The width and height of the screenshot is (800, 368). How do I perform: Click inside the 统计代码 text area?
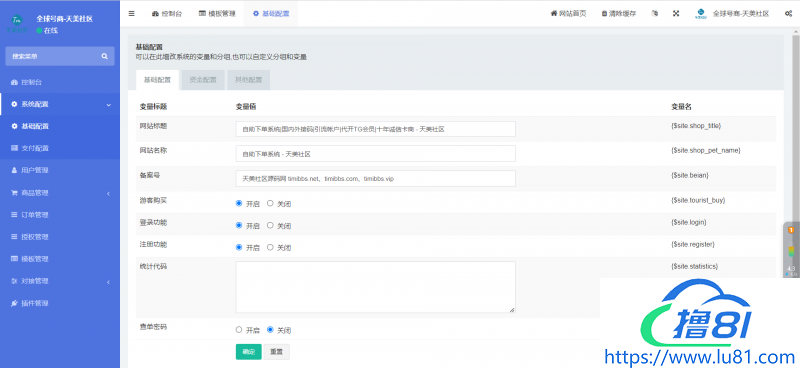pos(376,287)
